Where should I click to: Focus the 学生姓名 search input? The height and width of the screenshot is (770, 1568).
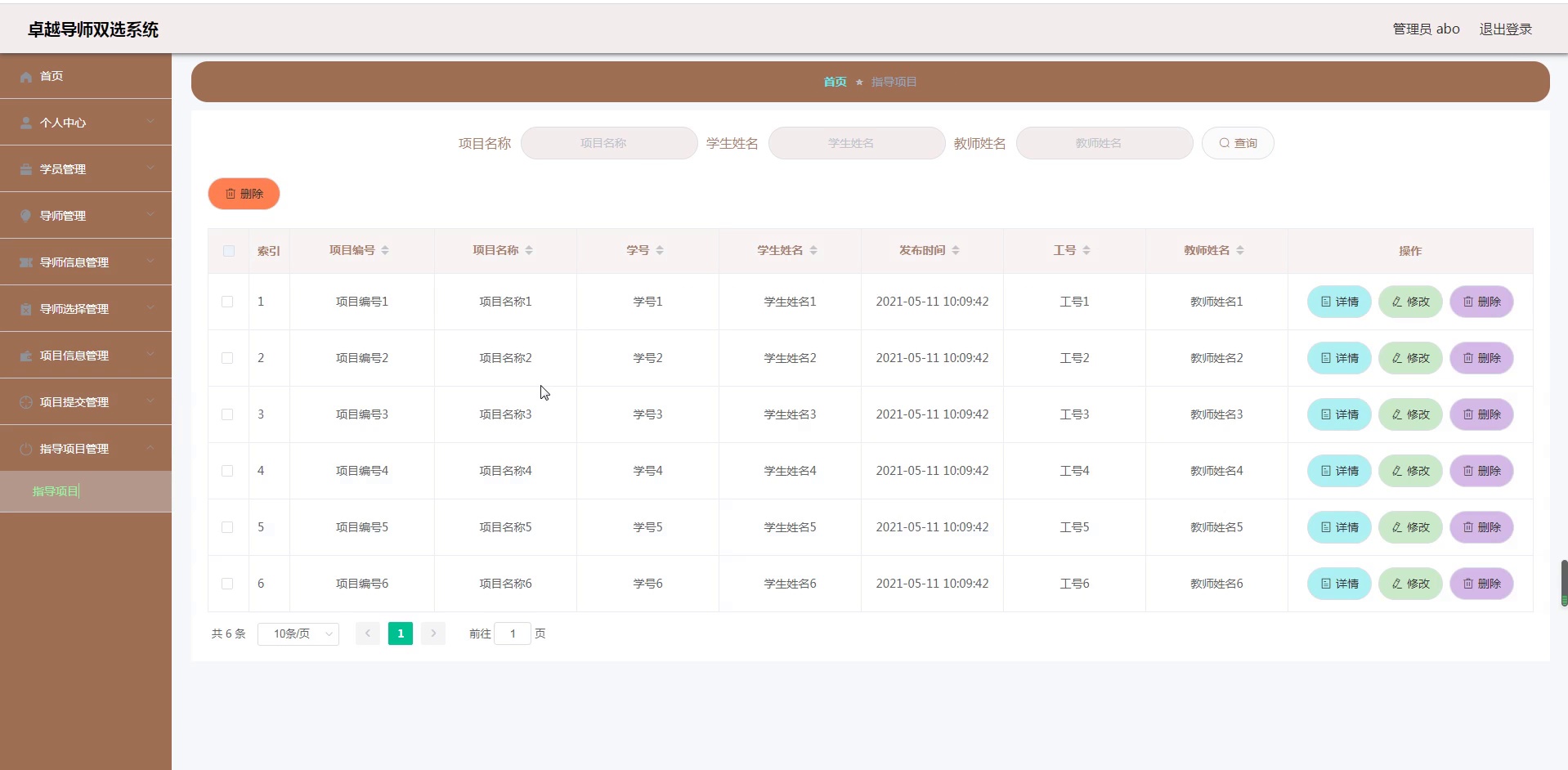point(857,143)
